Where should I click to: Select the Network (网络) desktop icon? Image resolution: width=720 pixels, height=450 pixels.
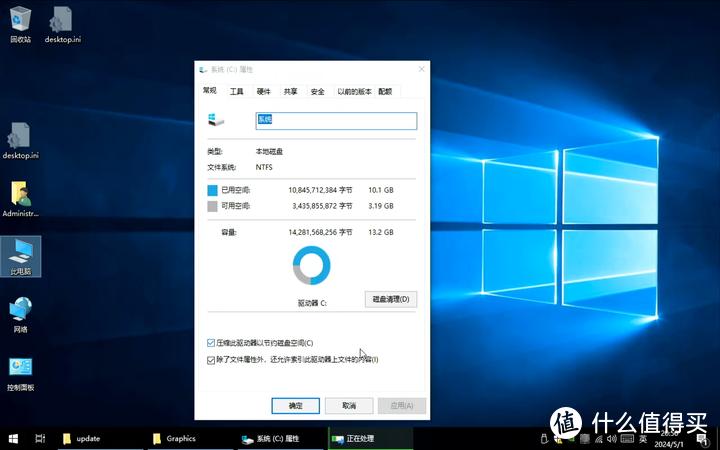click(20, 309)
